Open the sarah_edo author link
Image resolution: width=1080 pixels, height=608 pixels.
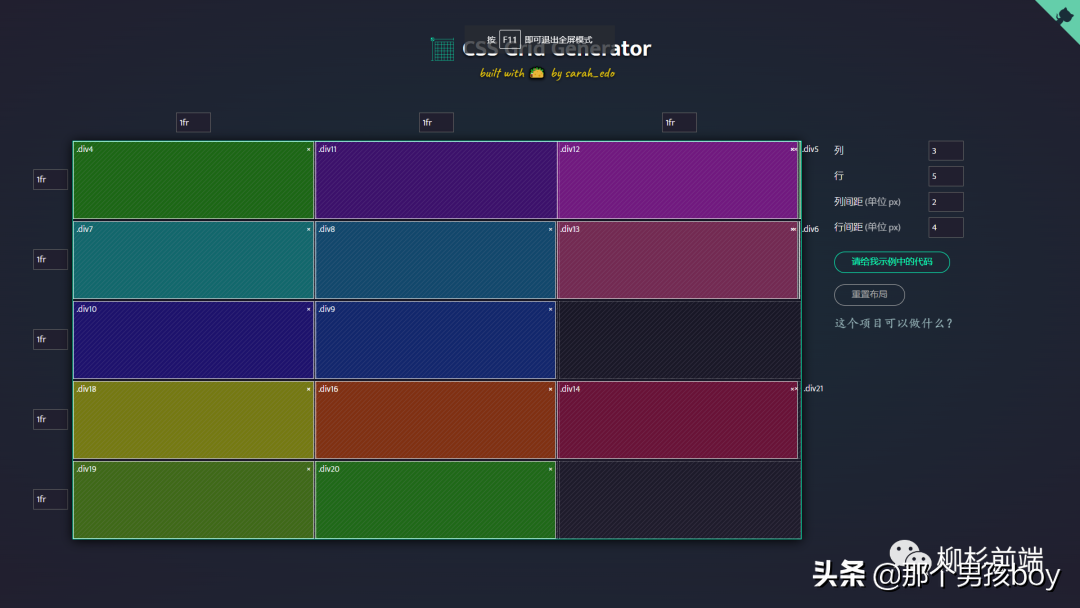[590, 73]
